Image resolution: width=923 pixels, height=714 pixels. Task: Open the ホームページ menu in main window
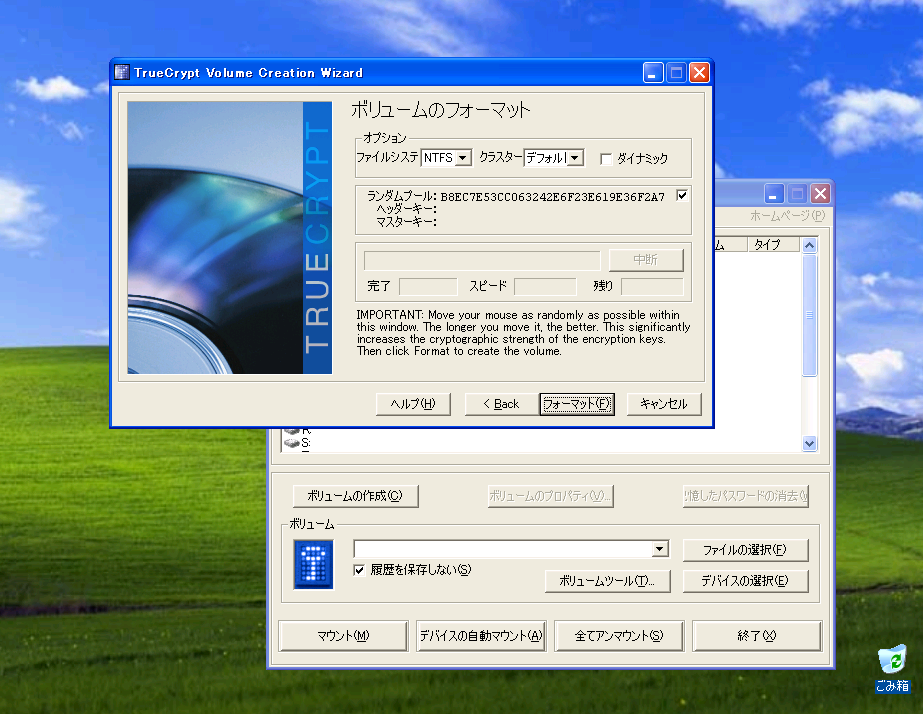tap(787, 216)
